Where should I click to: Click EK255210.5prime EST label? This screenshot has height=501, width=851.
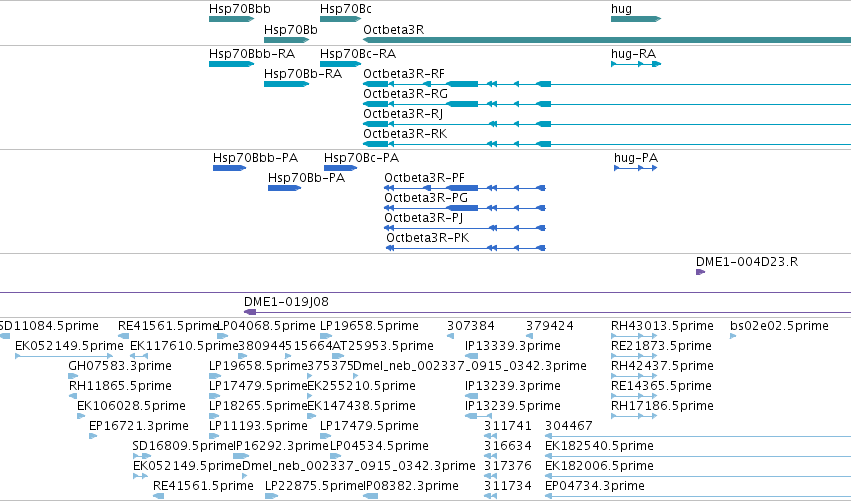pos(361,386)
